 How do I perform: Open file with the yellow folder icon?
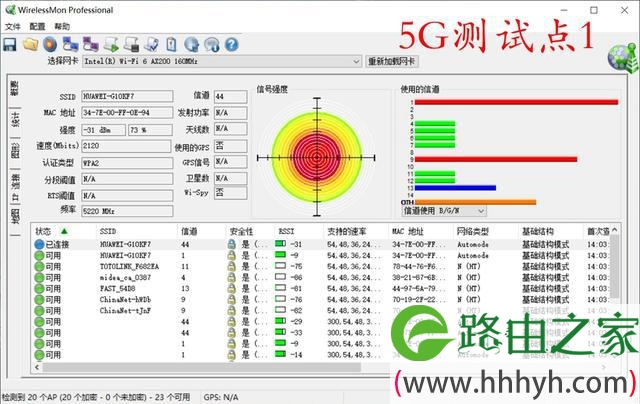tap(31, 44)
